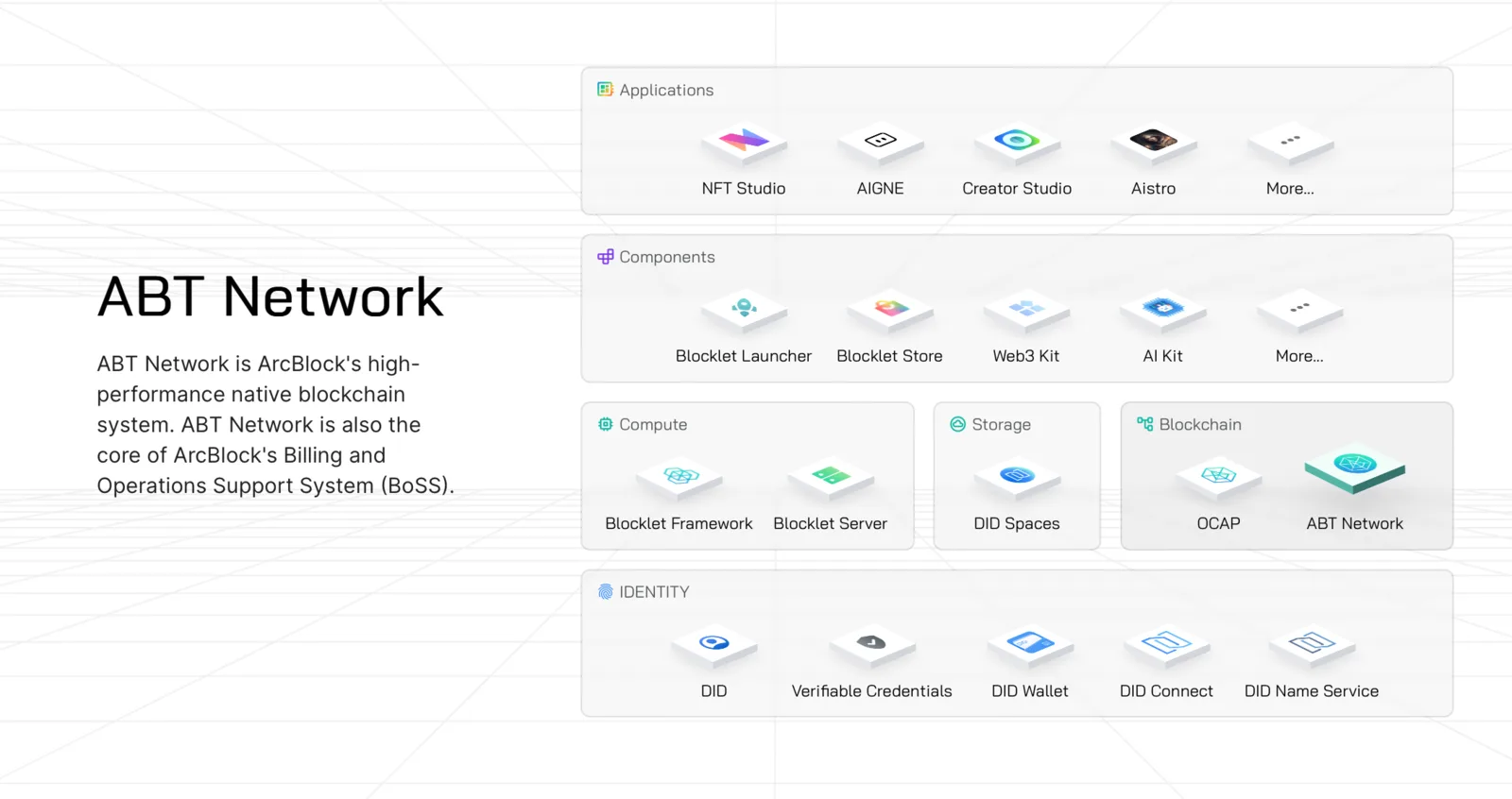Image resolution: width=1512 pixels, height=799 pixels.
Task: Open the OCAP blockchain icon
Action: point(1219,478)
